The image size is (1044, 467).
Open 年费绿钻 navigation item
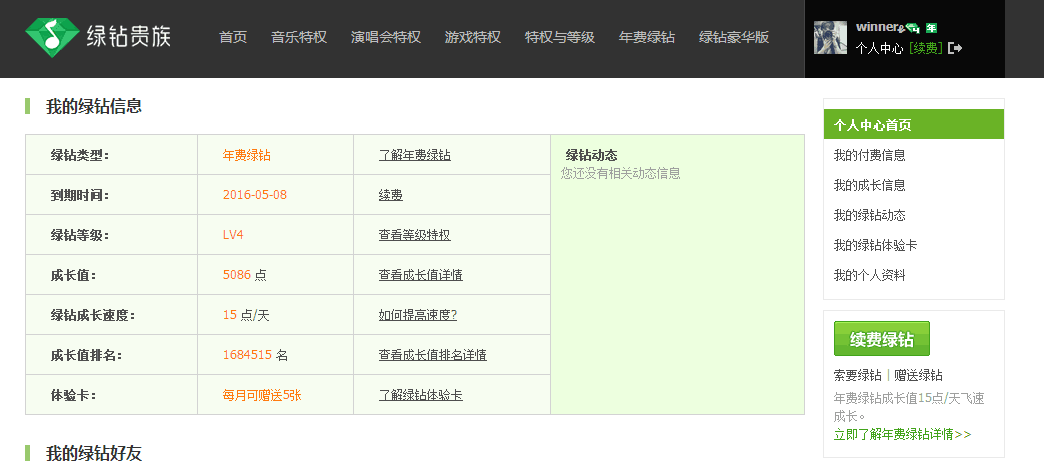tap(647, 37)
